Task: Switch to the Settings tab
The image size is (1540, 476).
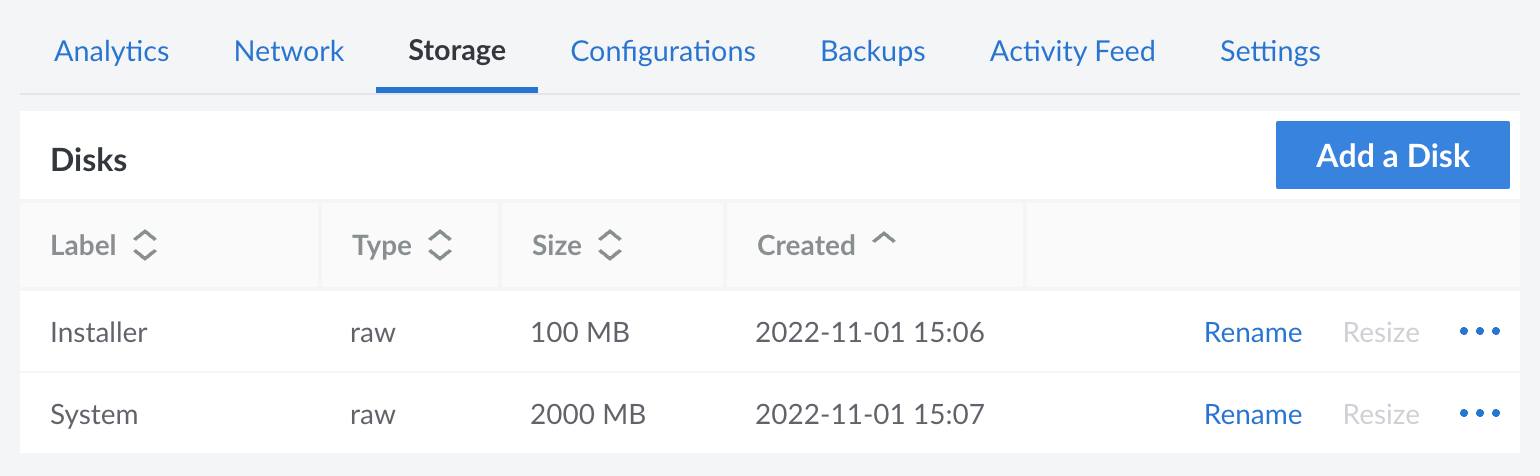Action: click(1270, 51)
